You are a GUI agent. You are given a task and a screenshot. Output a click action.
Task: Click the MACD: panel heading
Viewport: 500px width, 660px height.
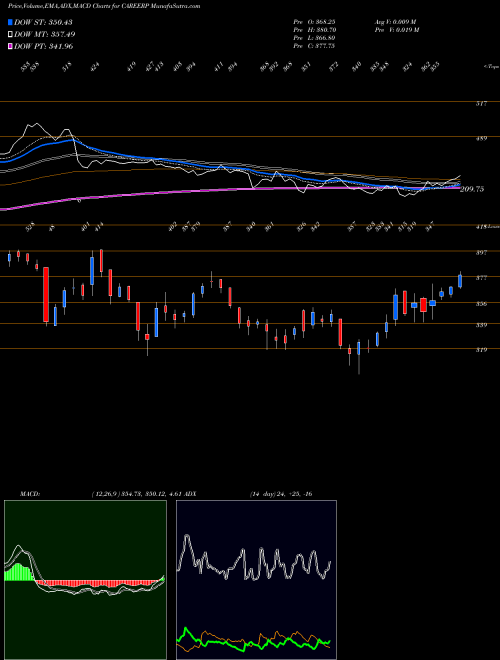coord(30,494)
